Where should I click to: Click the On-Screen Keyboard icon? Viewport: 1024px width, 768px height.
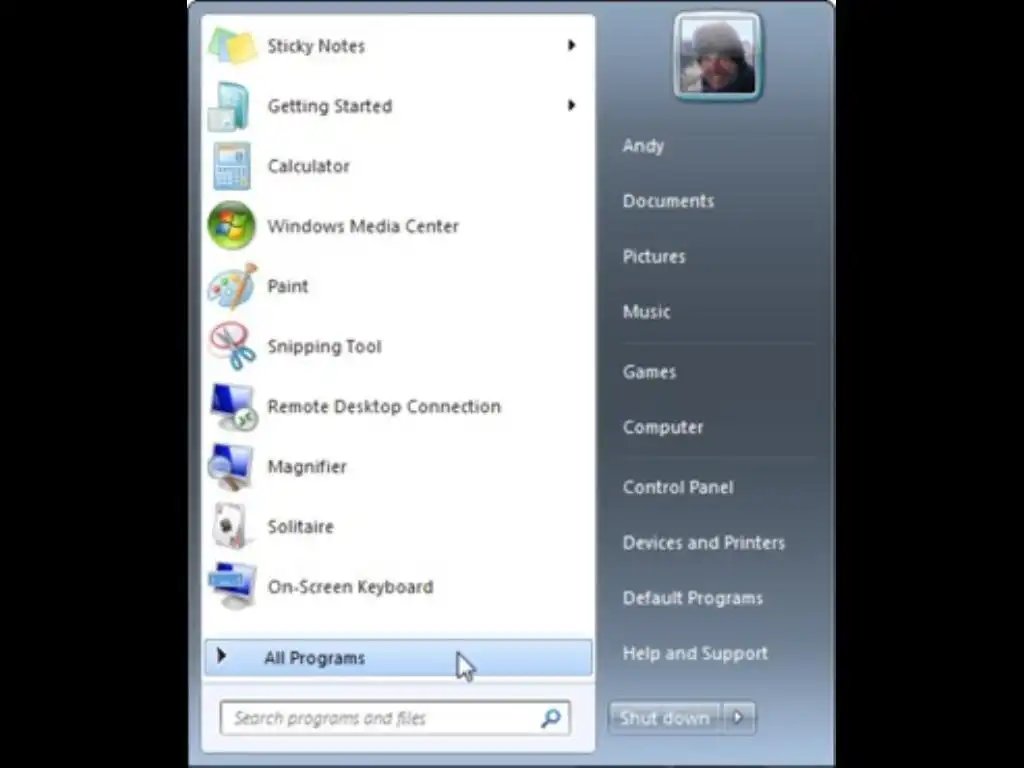232,586
